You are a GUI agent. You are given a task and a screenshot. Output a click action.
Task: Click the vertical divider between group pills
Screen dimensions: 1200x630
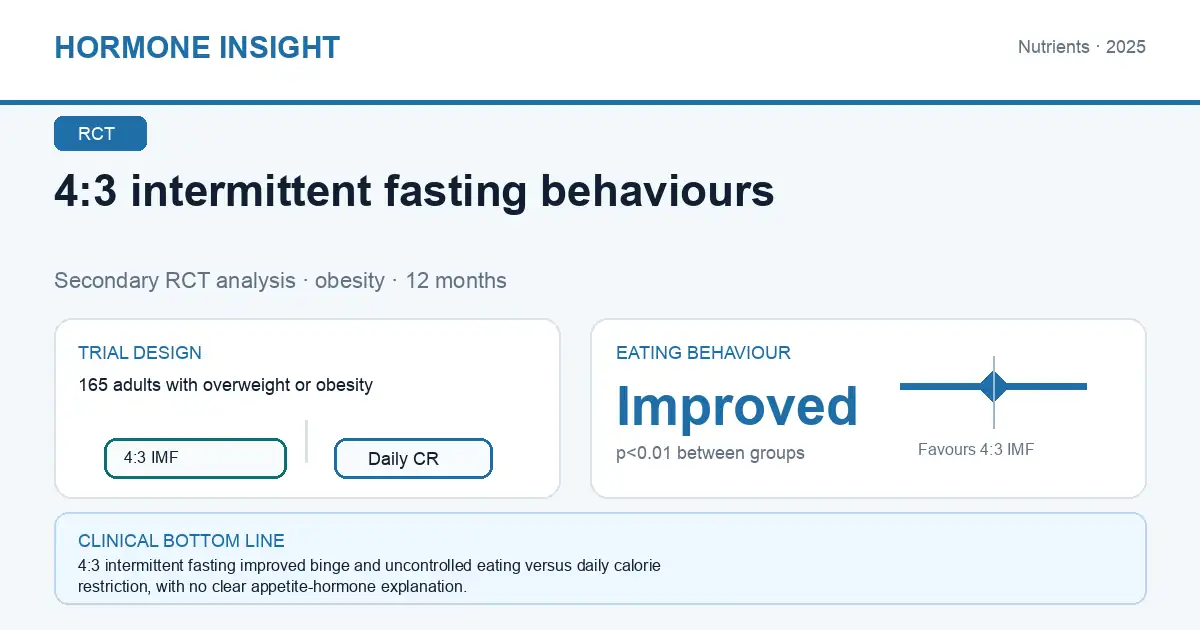[306, 441]
